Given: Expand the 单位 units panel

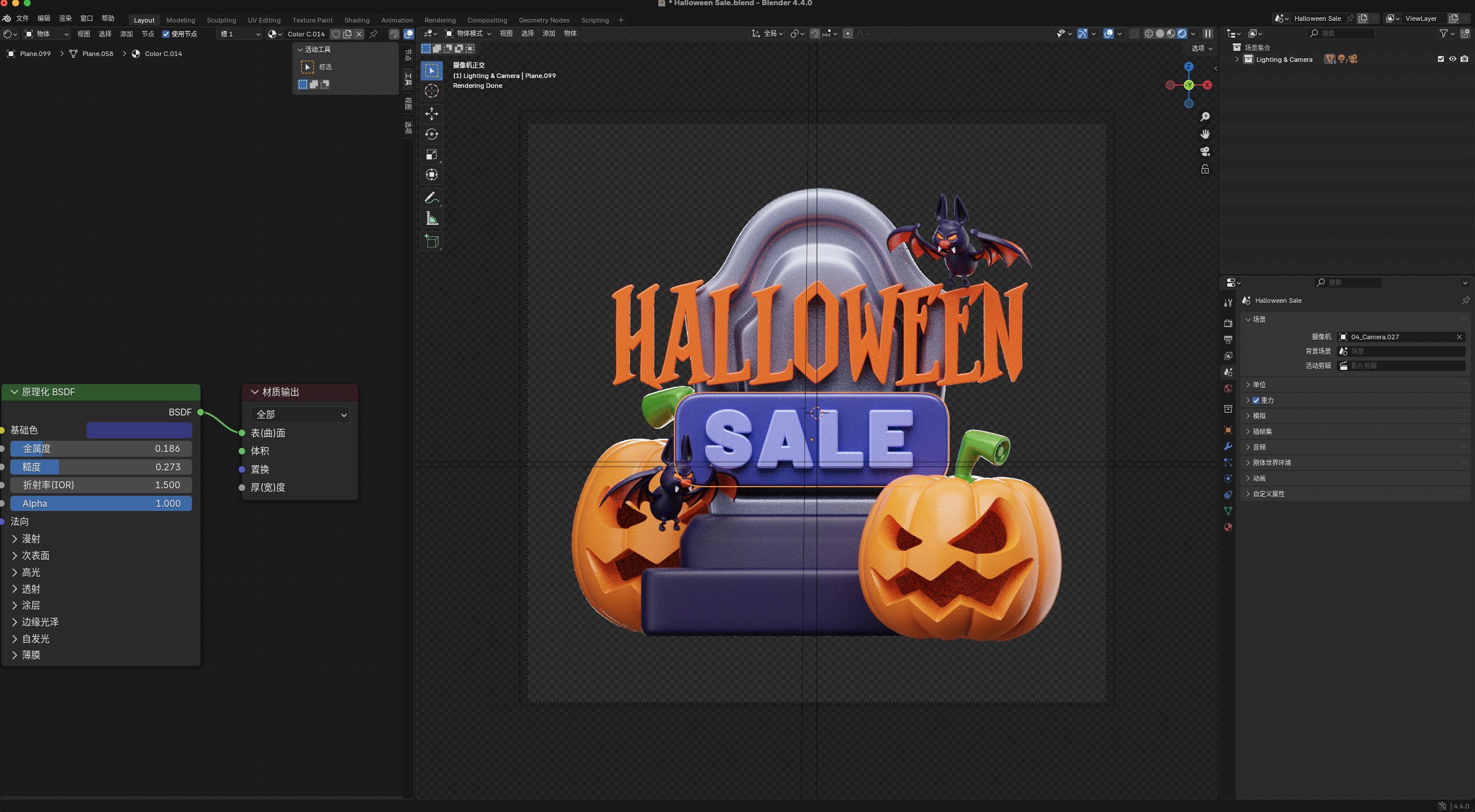Looking at the screenshot, I should (1259, 384).
